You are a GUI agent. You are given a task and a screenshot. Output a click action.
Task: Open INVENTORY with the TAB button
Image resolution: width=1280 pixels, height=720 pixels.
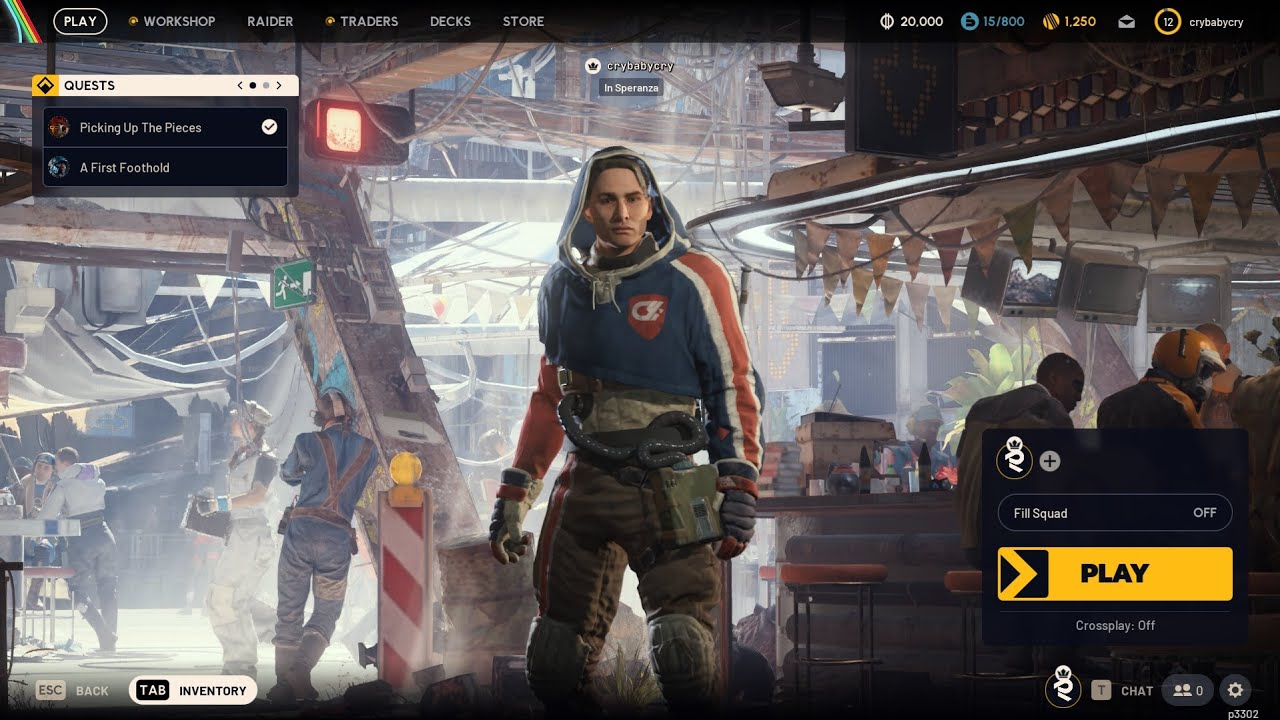[193, 690]
